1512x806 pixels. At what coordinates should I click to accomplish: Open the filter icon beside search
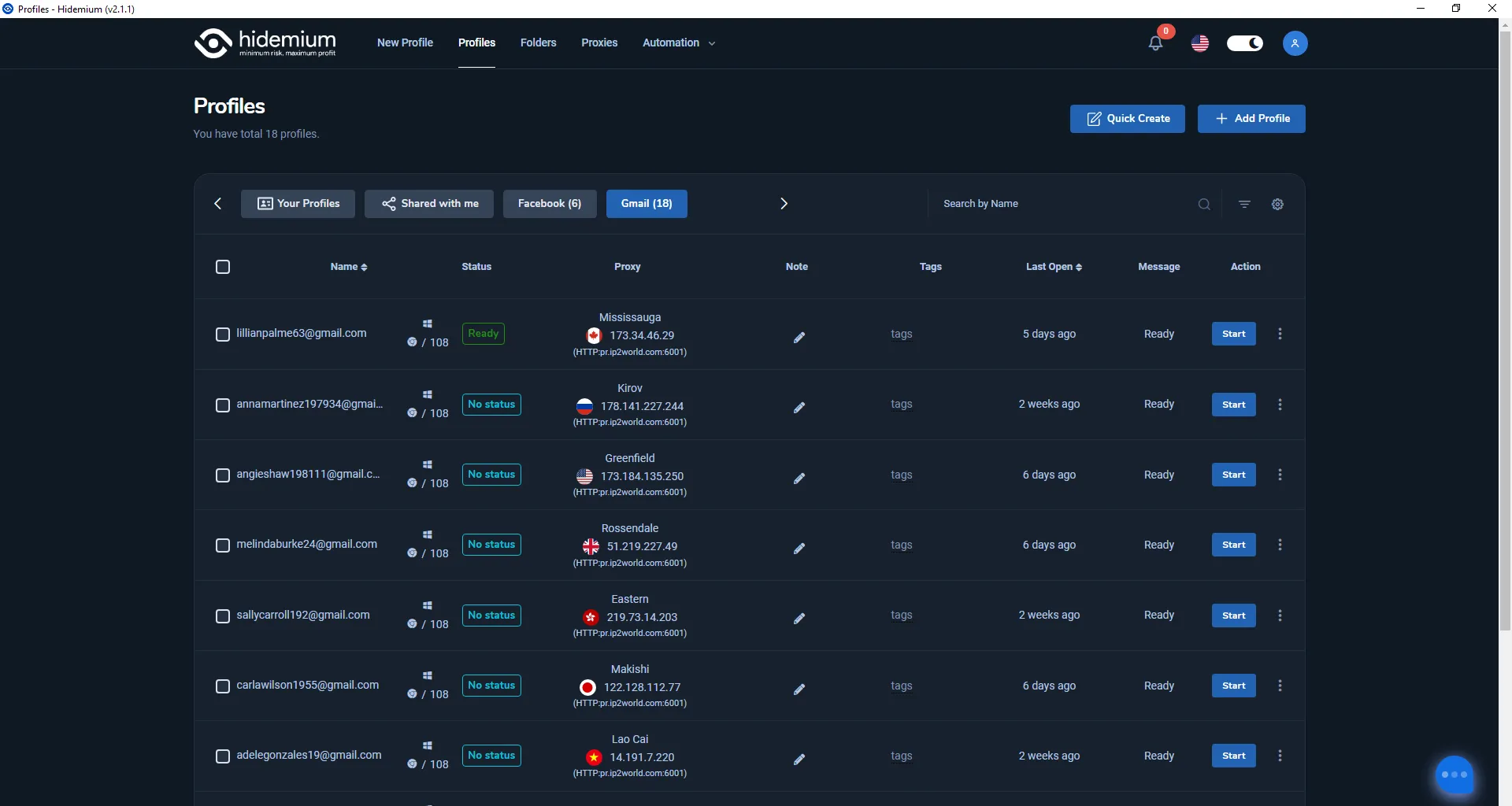coord(1244,204)
